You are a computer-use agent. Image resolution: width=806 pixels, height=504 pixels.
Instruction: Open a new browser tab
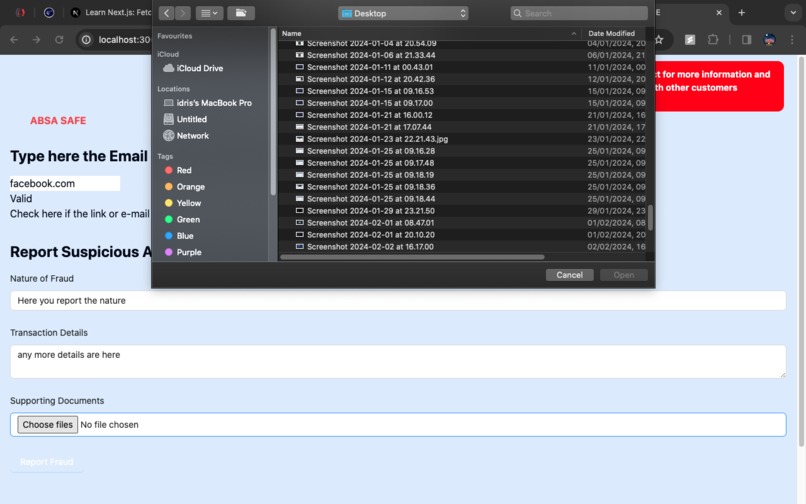click(x=741, y=12)
